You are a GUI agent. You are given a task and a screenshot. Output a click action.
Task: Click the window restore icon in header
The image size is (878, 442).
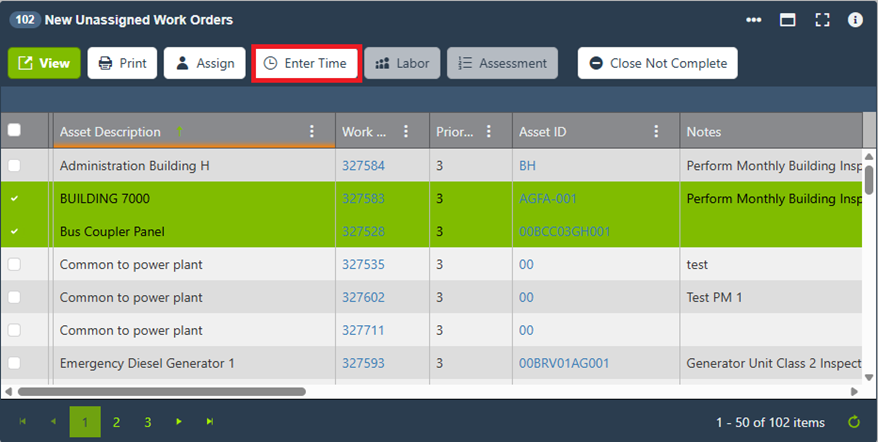(x=788, y=20)
